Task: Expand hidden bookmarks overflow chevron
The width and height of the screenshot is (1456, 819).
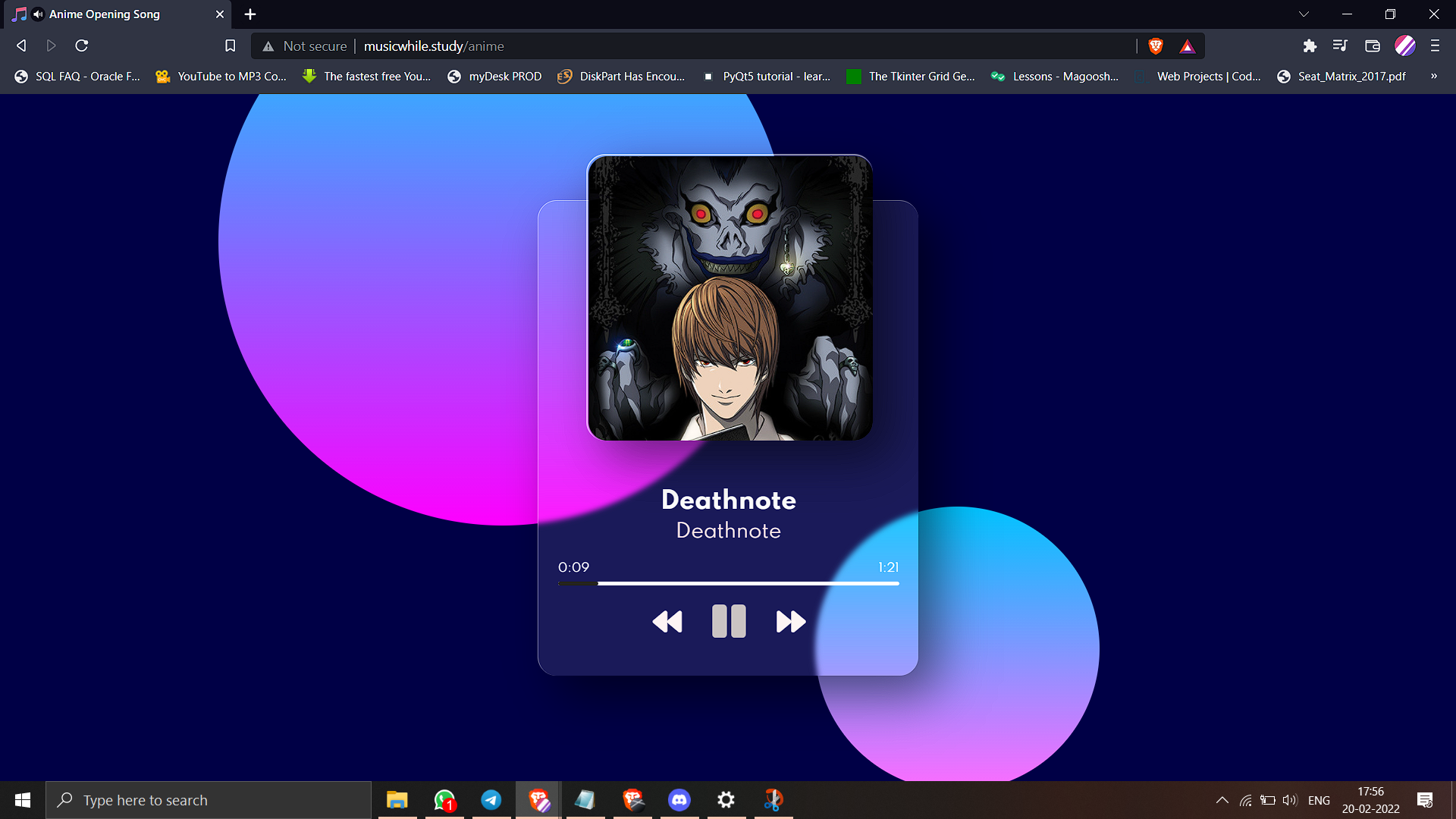Action: click(1433, 76)
